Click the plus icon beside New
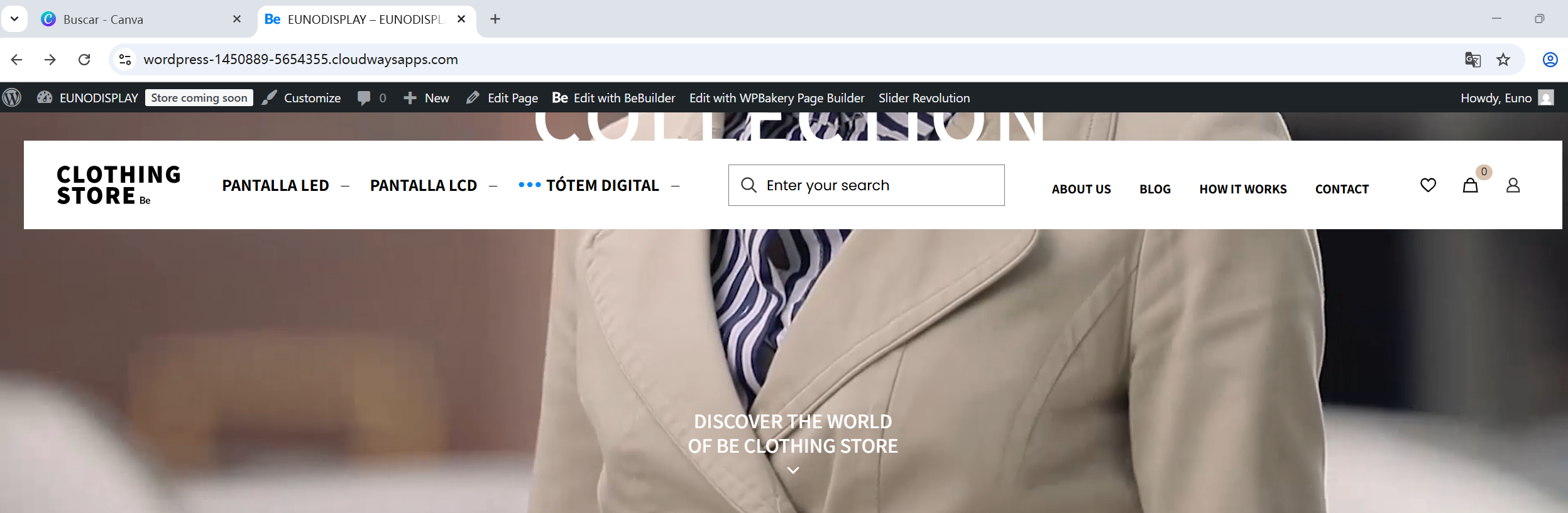 click(x=410, y=98)
